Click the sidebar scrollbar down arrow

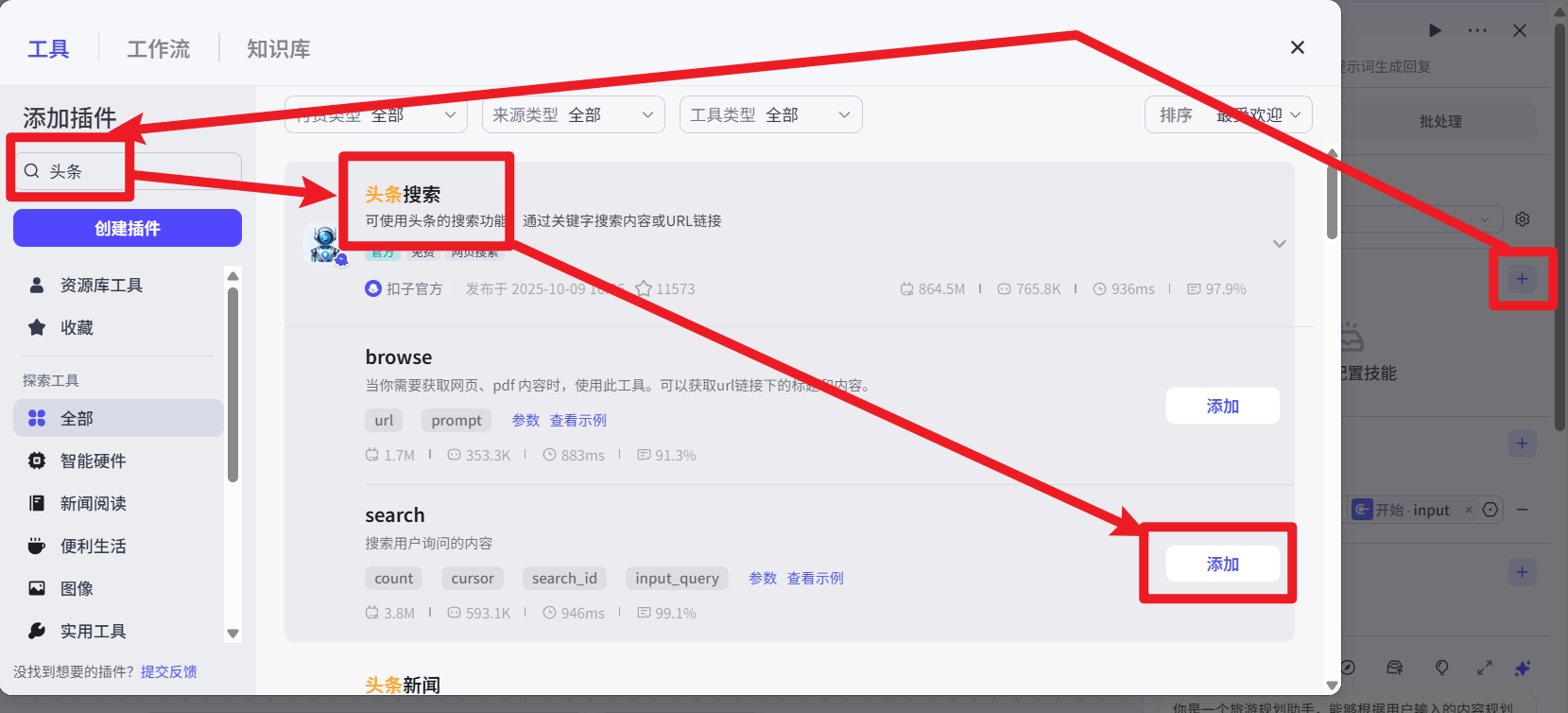coord(233,634)
